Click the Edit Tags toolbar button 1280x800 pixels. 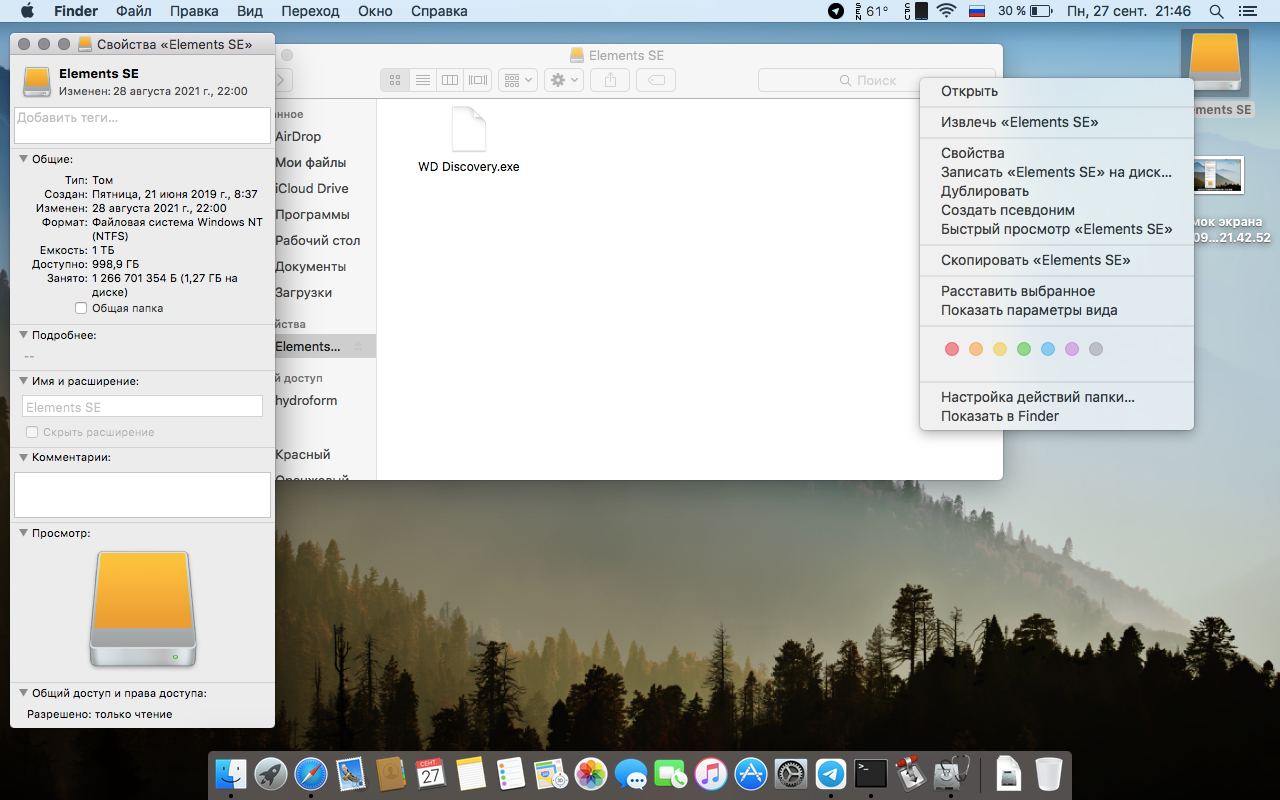point(656,80)
